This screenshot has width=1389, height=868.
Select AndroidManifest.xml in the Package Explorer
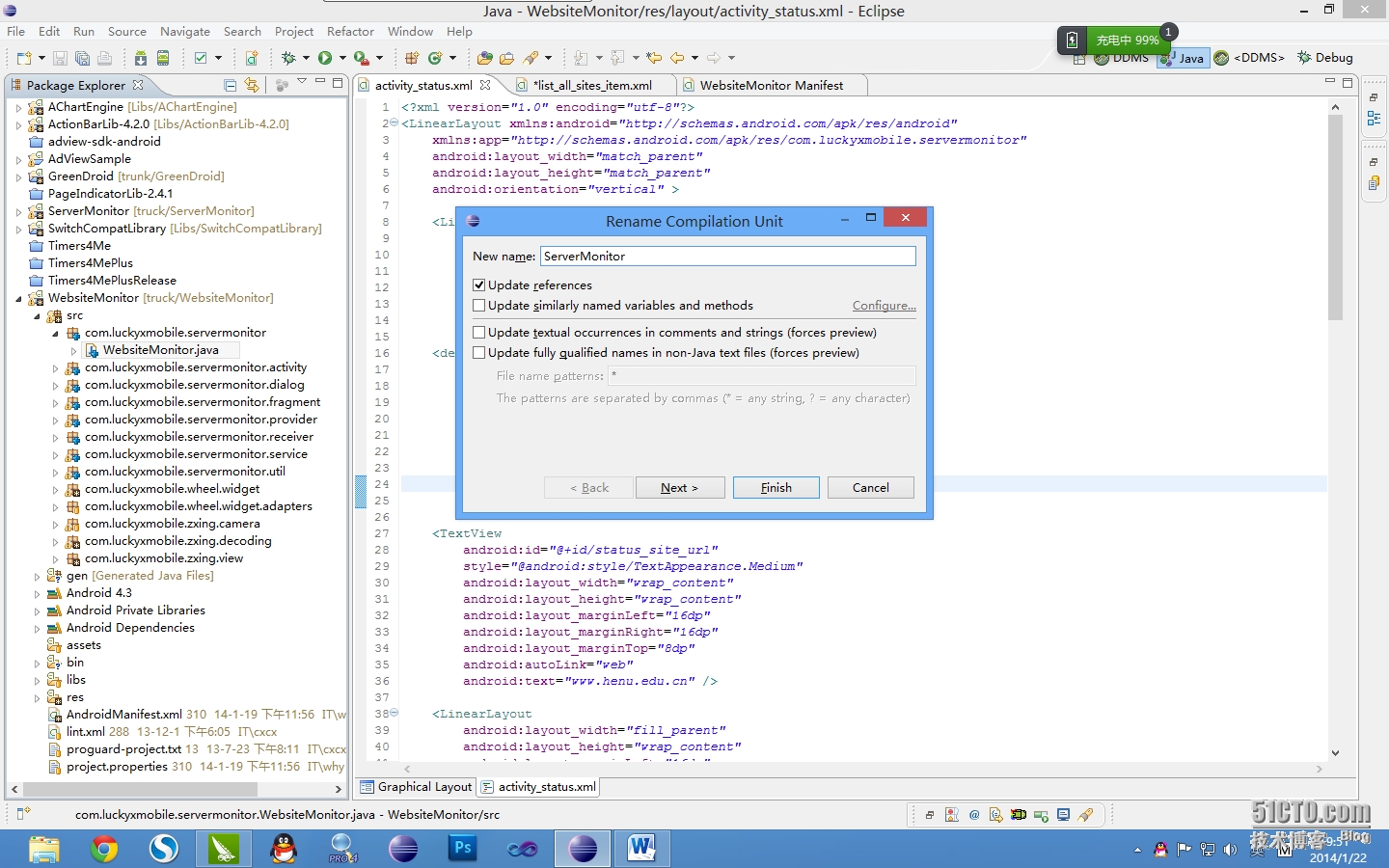pos(123,715)
